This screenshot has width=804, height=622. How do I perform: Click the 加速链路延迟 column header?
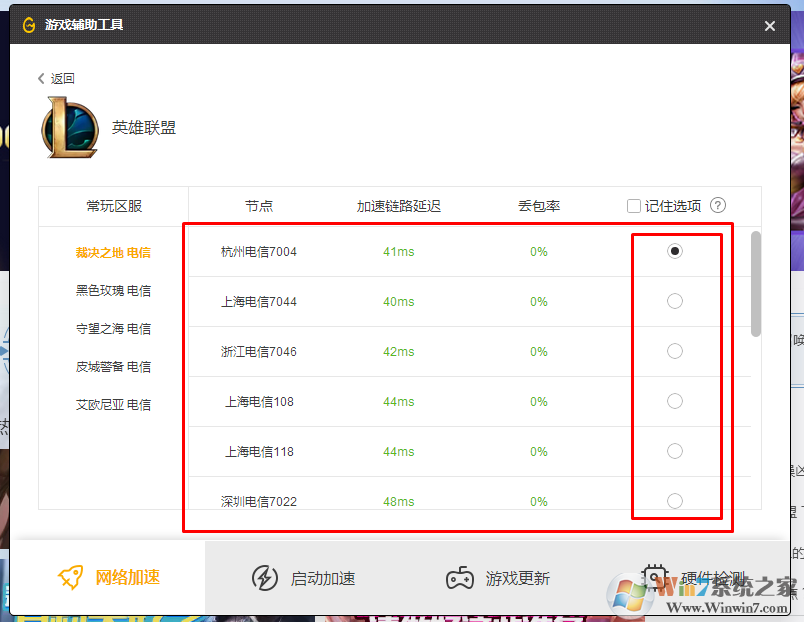click(x=399, y=206)
